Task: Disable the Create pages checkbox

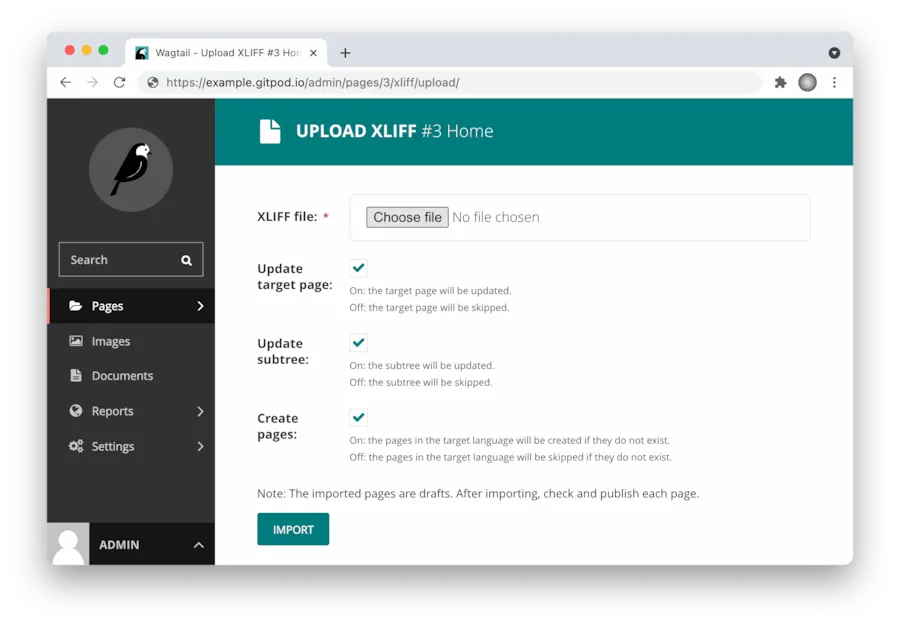Action: 358,418
